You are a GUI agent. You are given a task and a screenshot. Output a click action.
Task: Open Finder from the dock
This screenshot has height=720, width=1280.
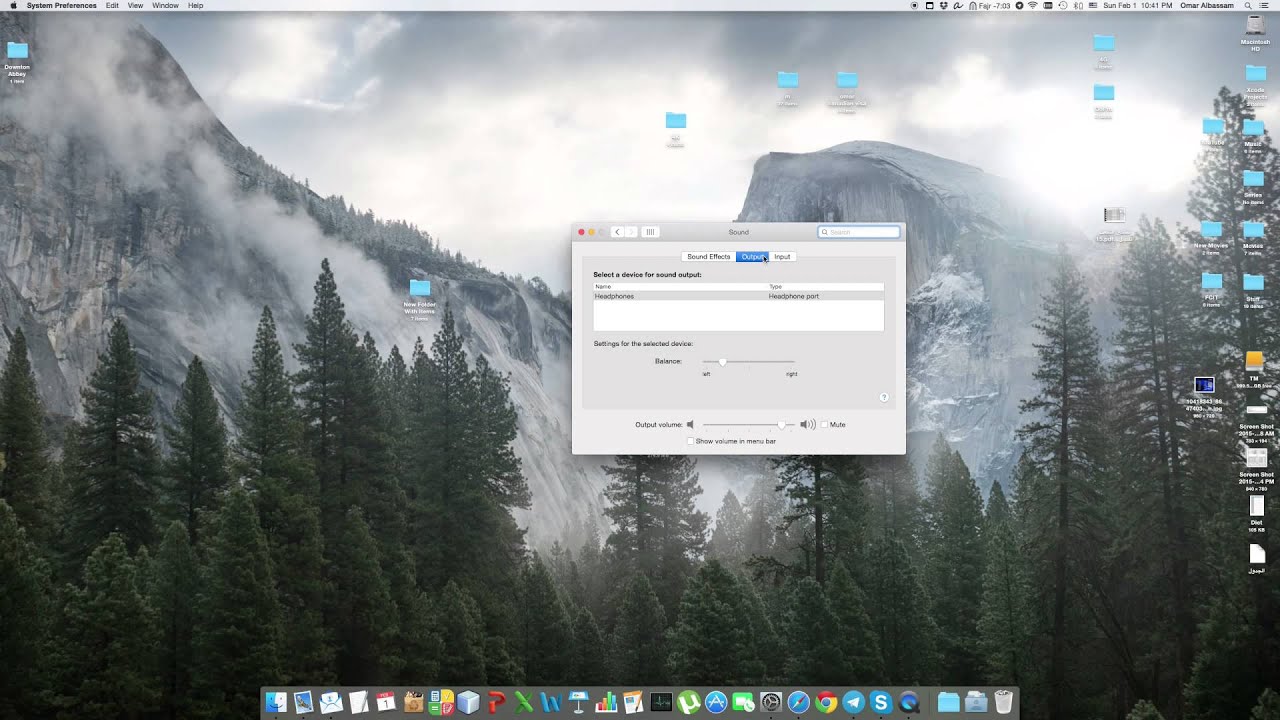point(276,703)
